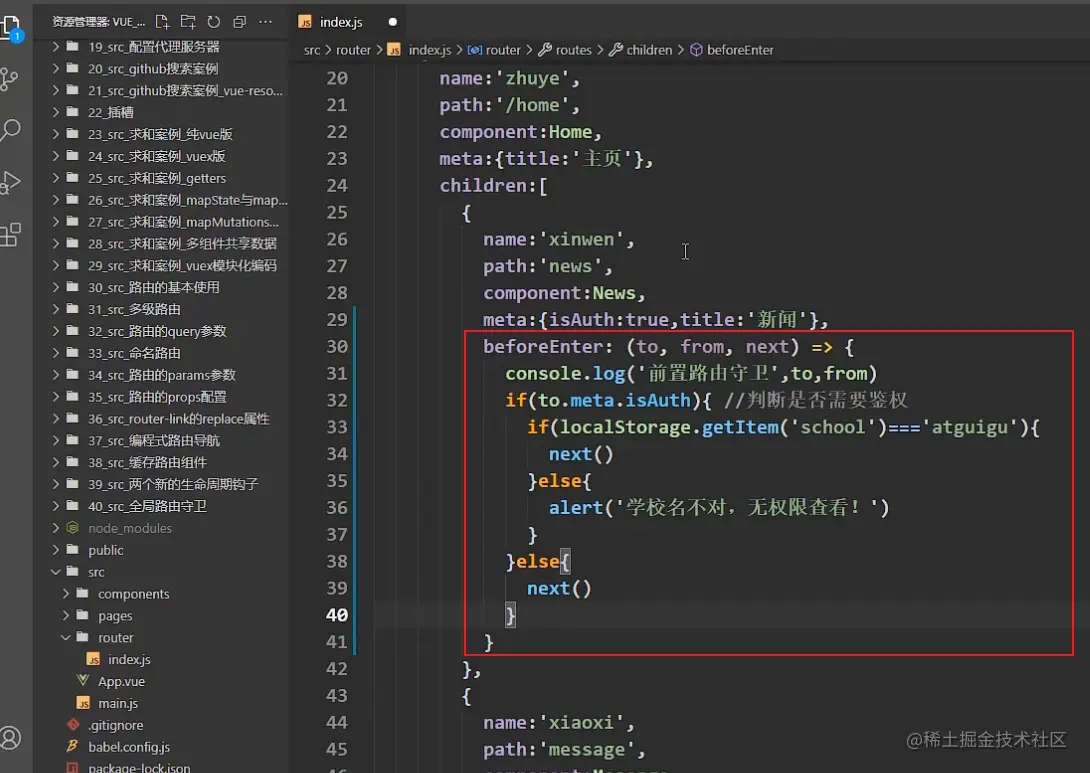Click router folder breadcrumb segment
Viewport: 1090px width, 773px height.
click(353, 50)
